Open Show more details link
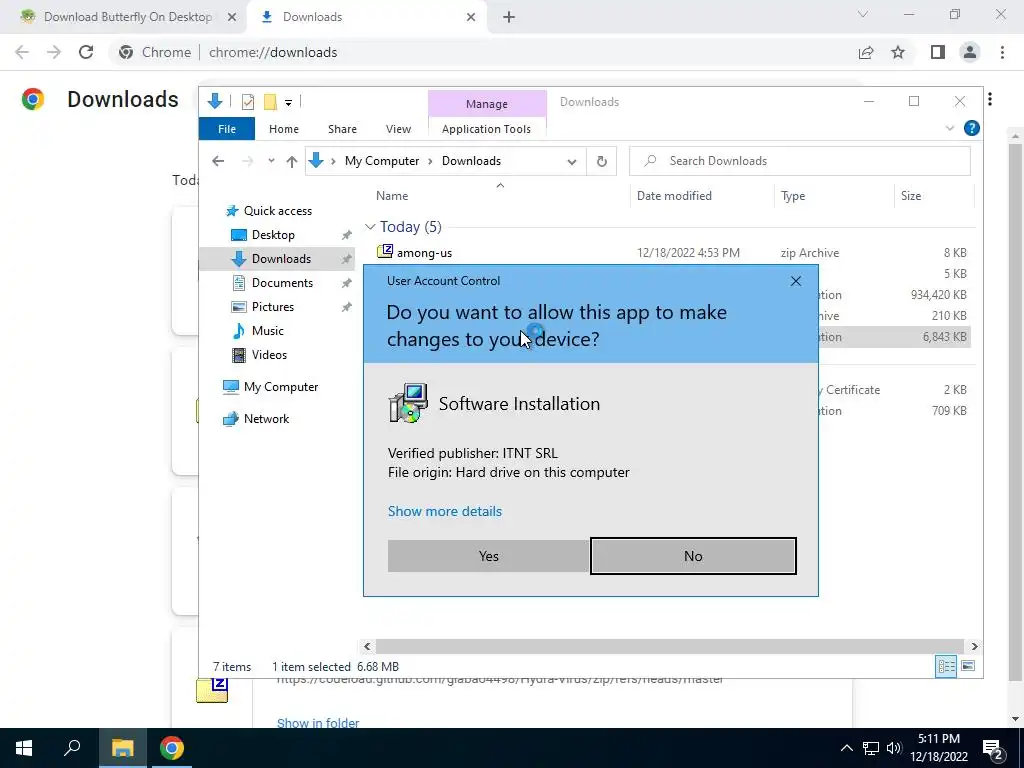This screenshot has width=1024, height=768. pos(445,511)
